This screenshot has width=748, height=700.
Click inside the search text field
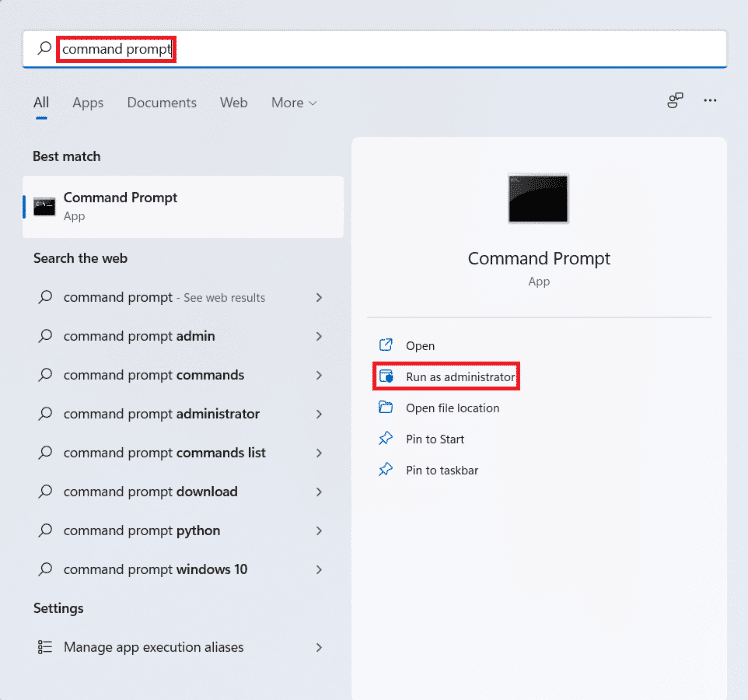pos(400,48)
